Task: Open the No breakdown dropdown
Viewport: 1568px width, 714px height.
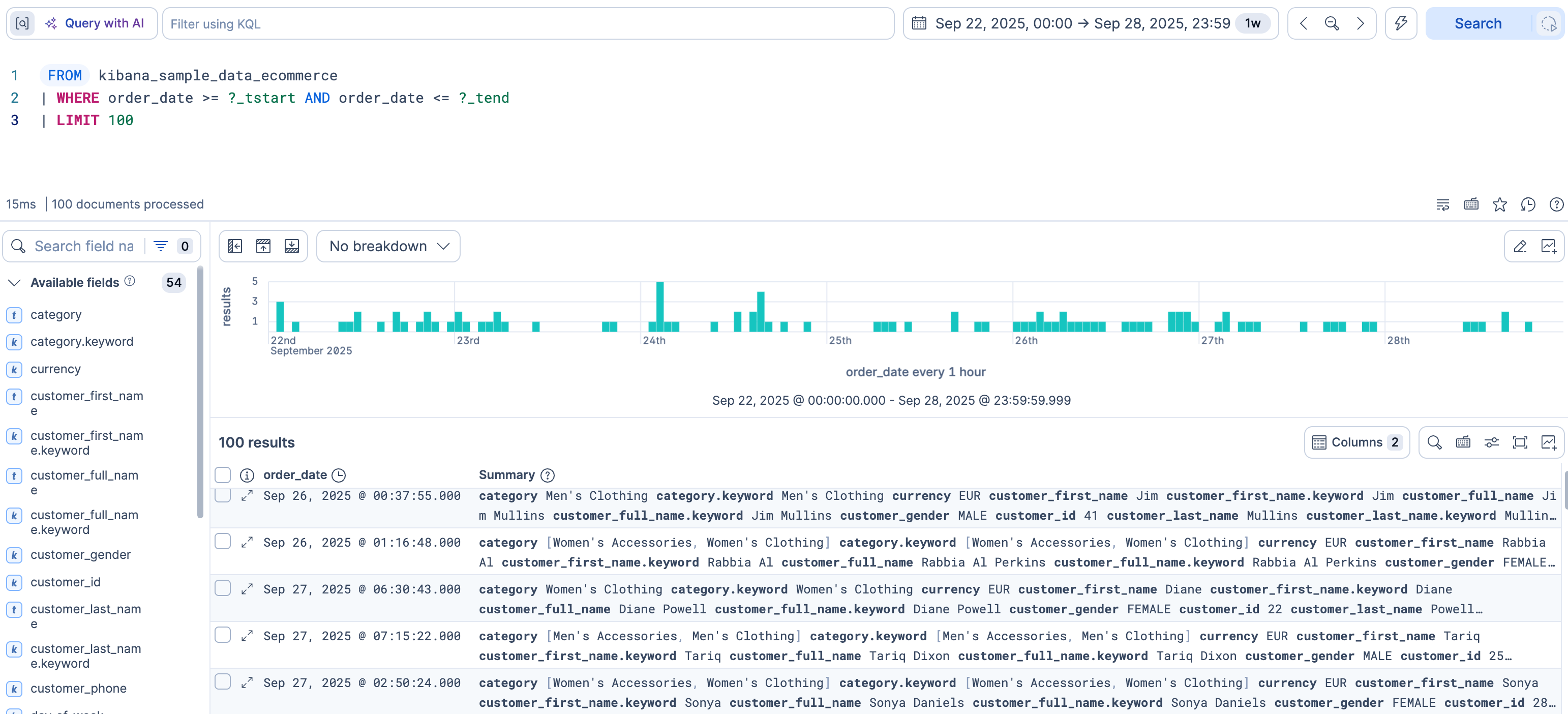Action: [388, 246]
